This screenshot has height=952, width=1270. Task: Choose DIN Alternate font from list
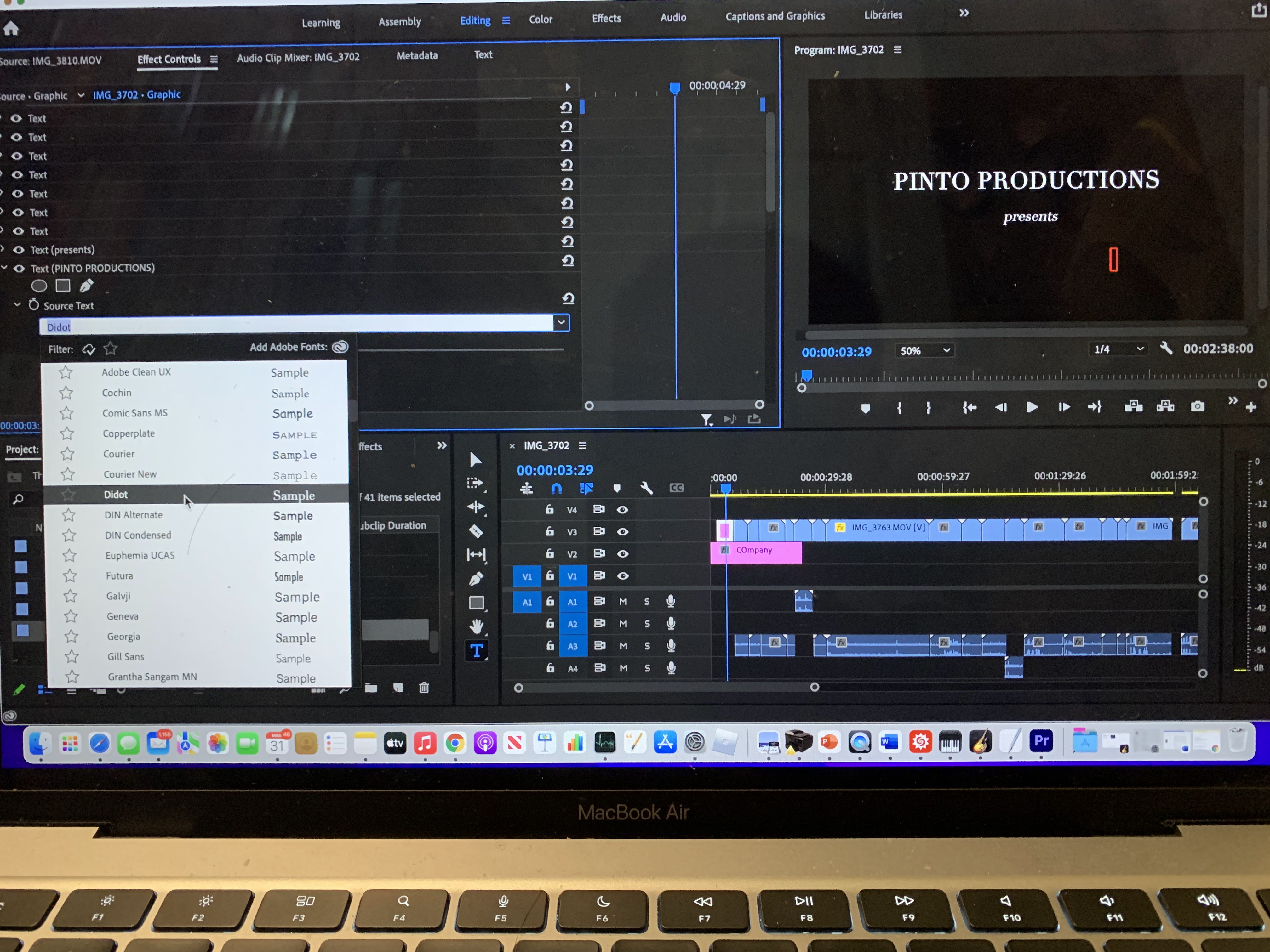[x=133, y=515]
